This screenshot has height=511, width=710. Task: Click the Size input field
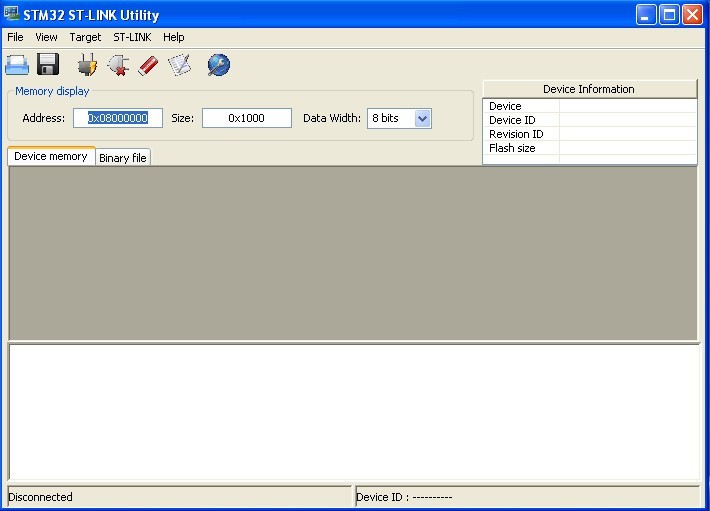point(247,118)
